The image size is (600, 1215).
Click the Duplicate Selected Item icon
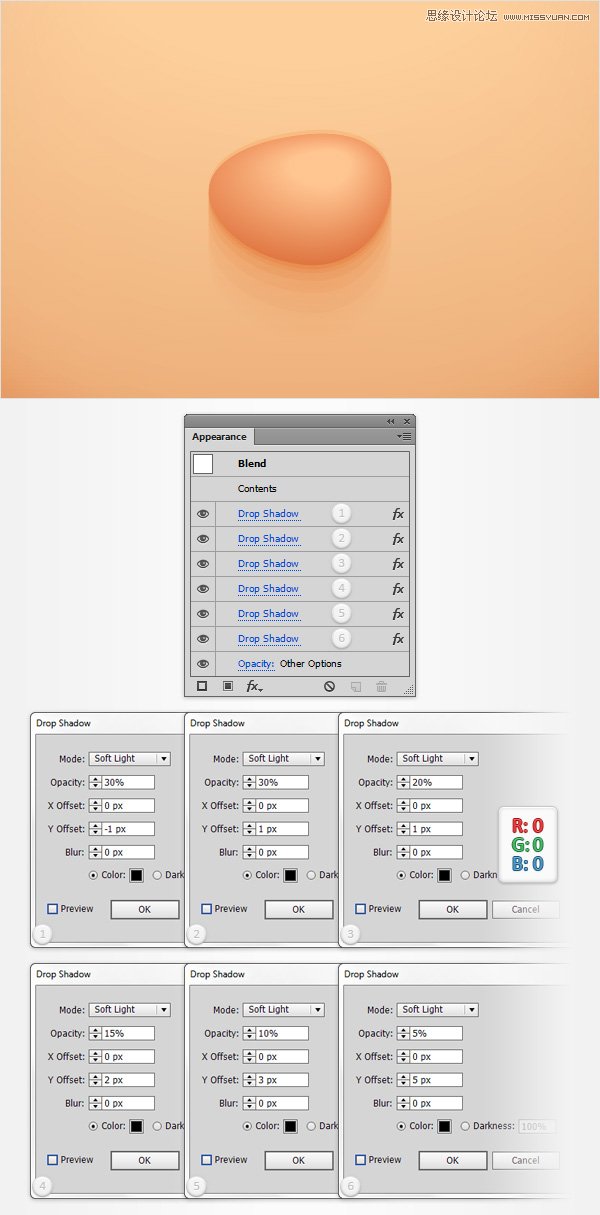(355, 687)
